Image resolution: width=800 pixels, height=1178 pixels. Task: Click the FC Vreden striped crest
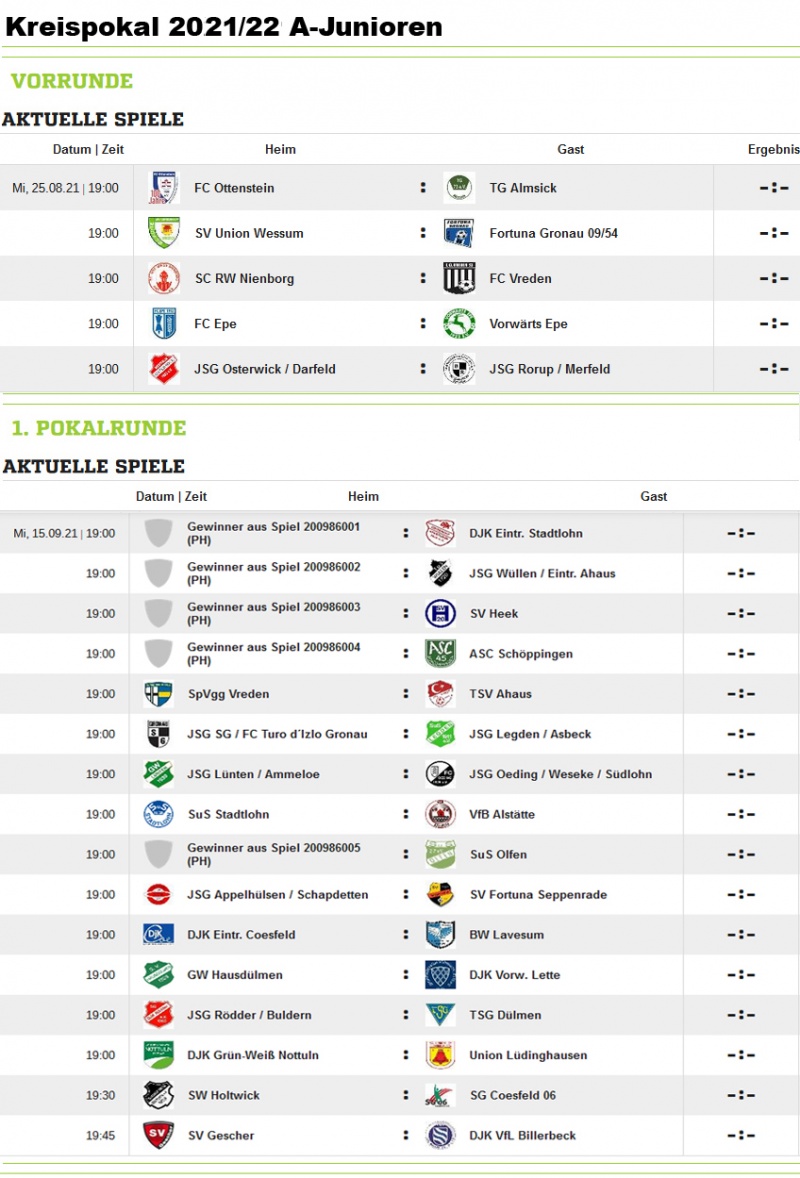tap(459, 278)
